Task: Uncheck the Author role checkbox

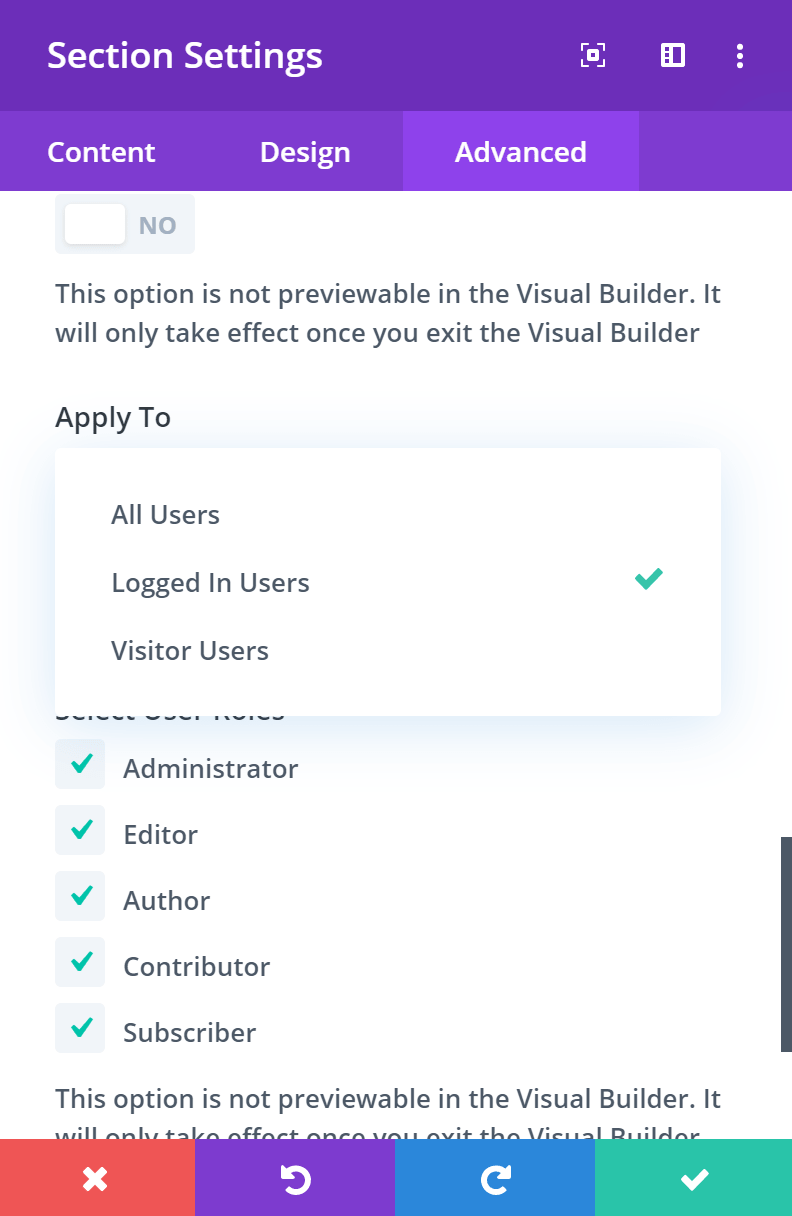Action: [x=80, y=896]
